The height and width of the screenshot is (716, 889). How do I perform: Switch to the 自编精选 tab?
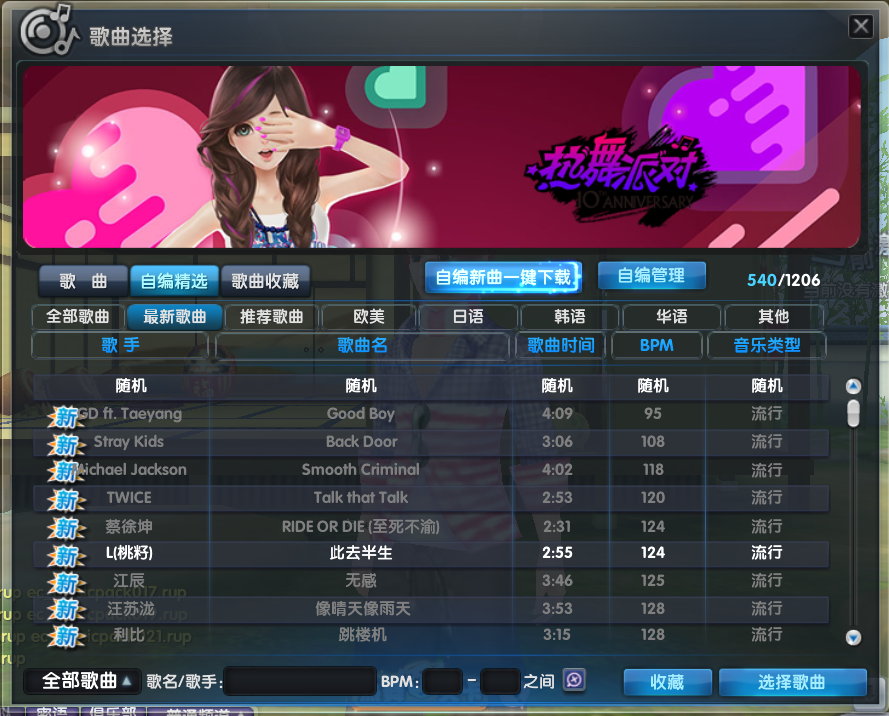point(175,281)
